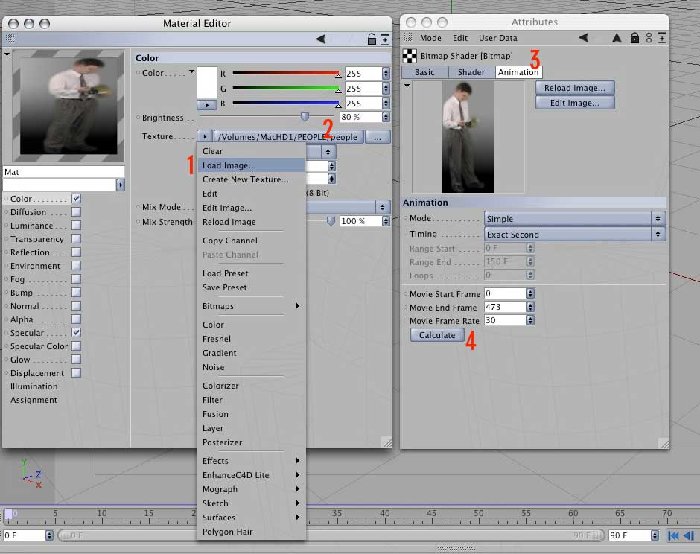Step to the previous frame

tap(688, 535)
